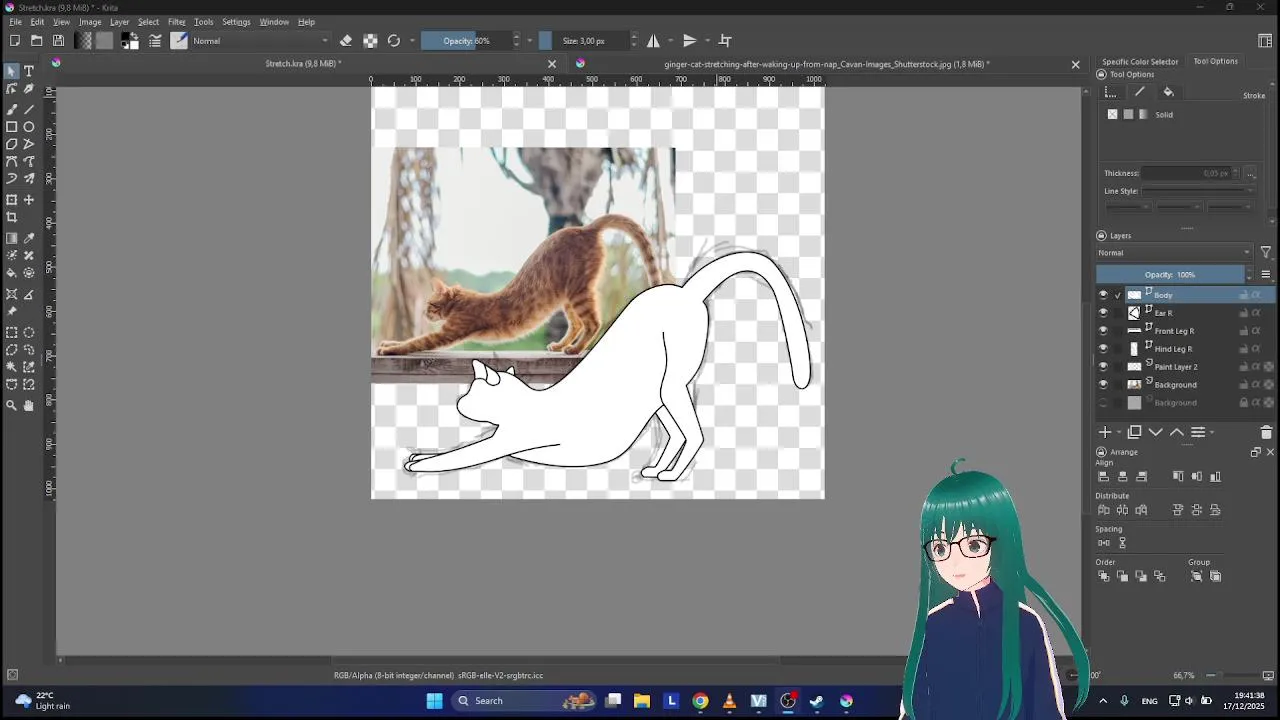Click the Stroke button in Tool Options

coord(1254,96)
